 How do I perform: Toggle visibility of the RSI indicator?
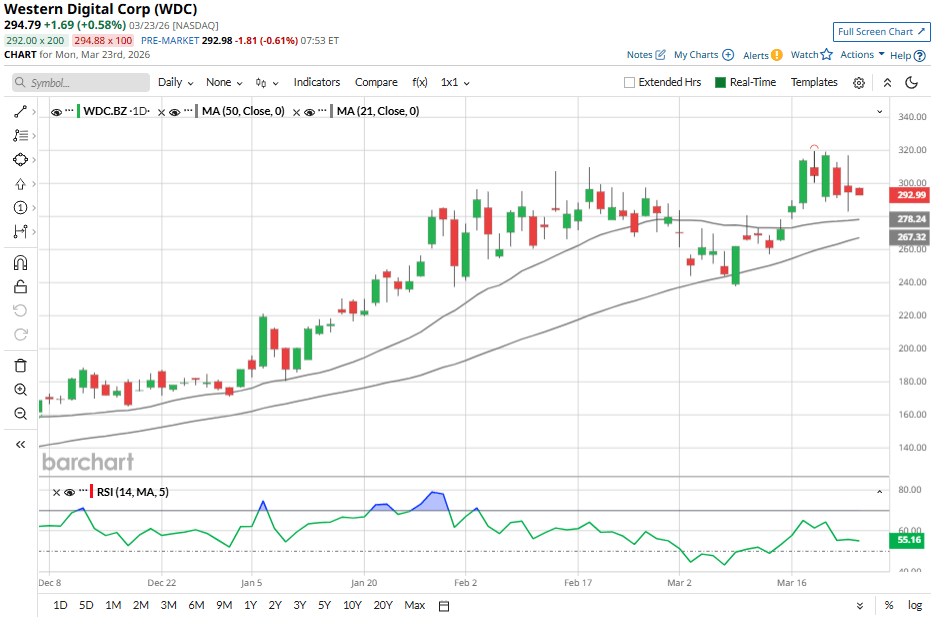coord(68,492)
